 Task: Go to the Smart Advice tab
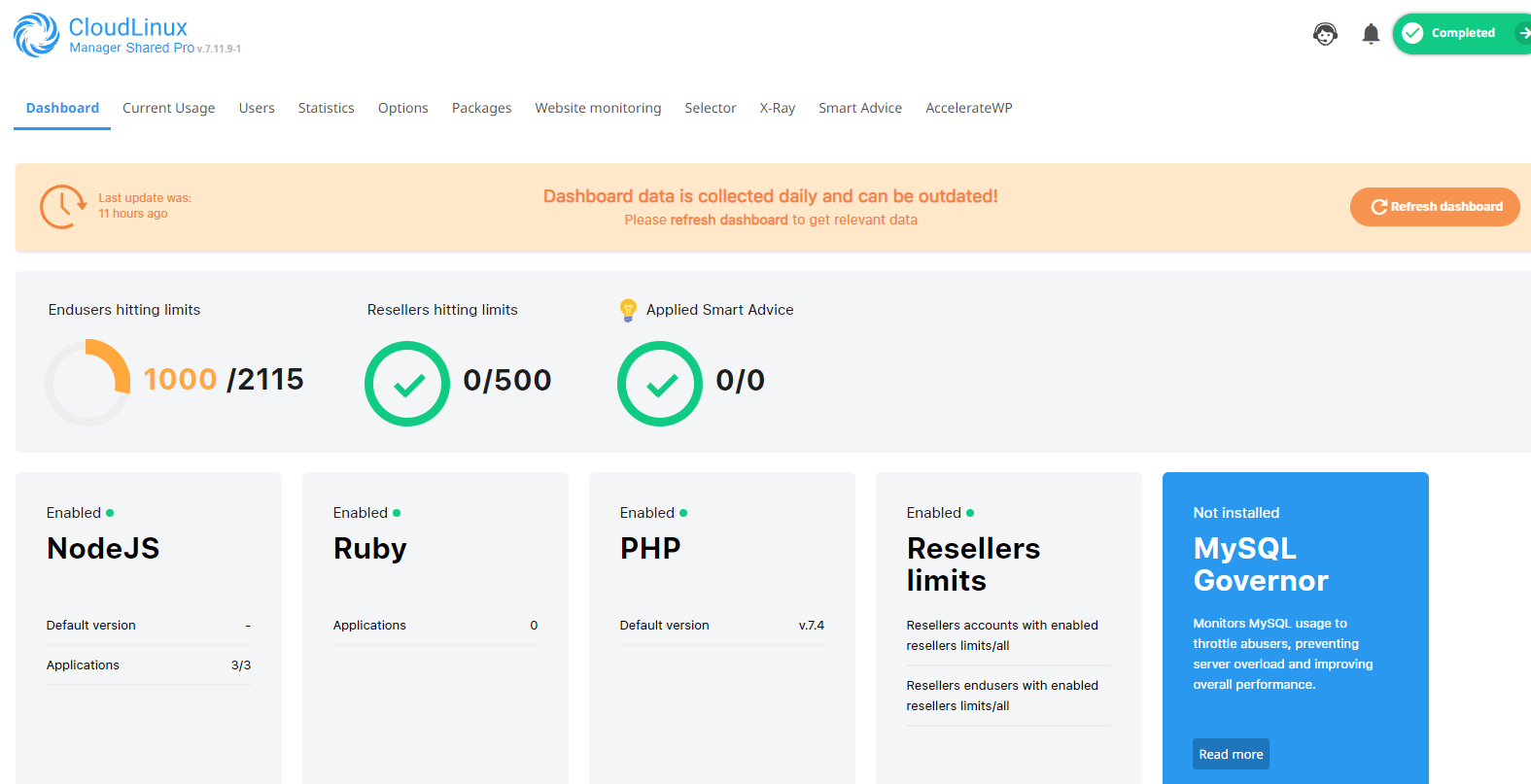click(860, 108)
